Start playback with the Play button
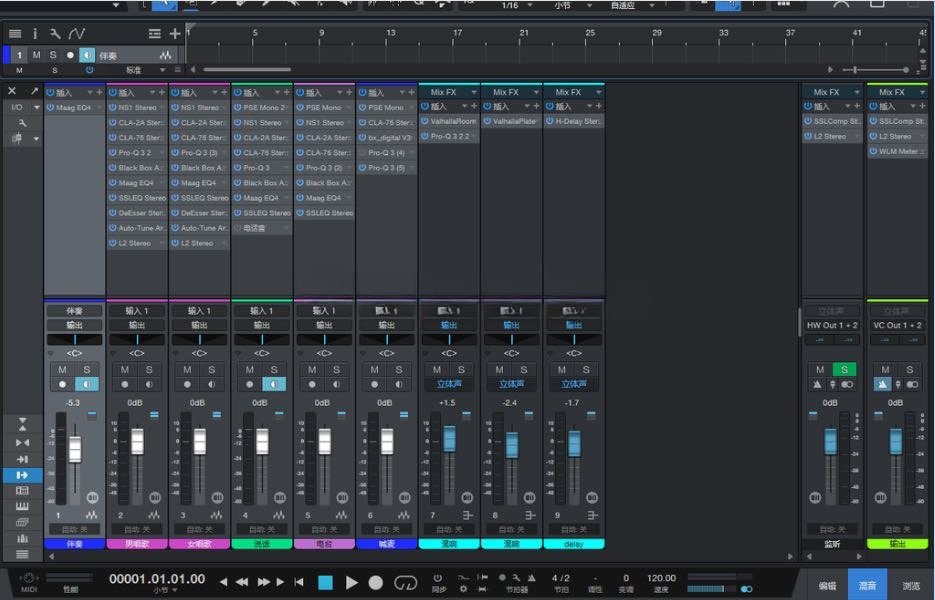 click(x=352, y=582)
